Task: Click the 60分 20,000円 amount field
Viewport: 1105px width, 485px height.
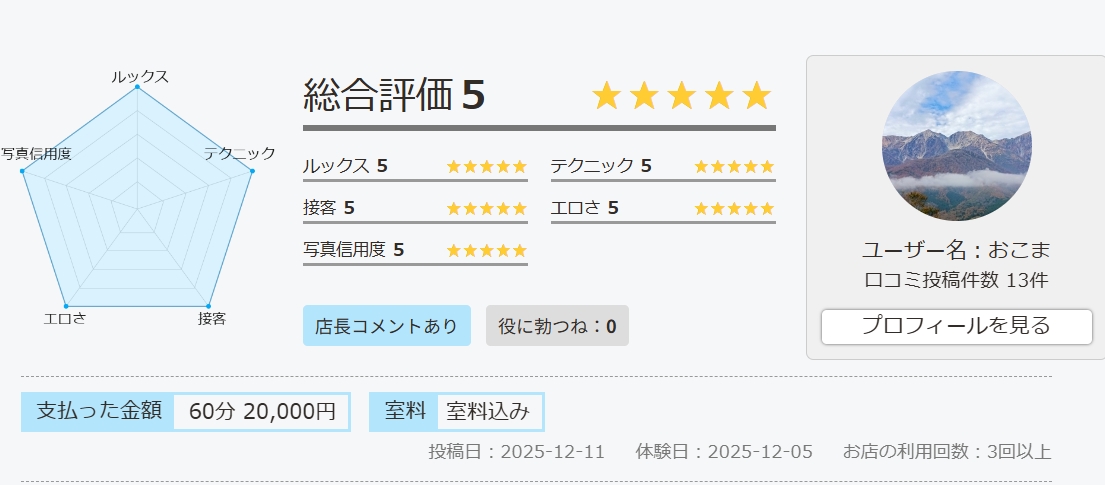Action: 262,412
